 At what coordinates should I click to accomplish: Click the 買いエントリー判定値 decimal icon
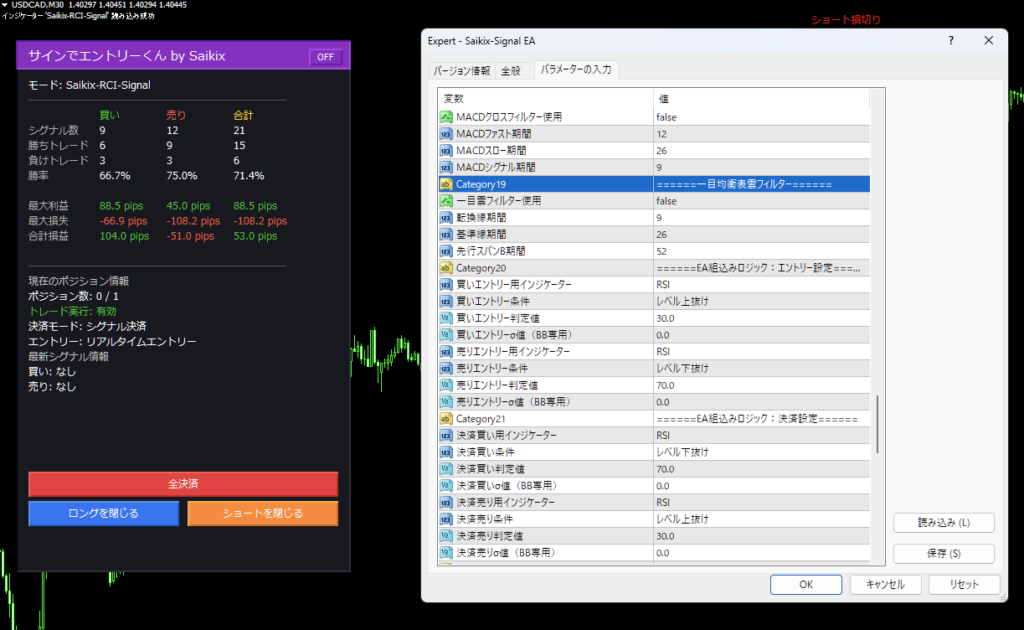[446, 318]
